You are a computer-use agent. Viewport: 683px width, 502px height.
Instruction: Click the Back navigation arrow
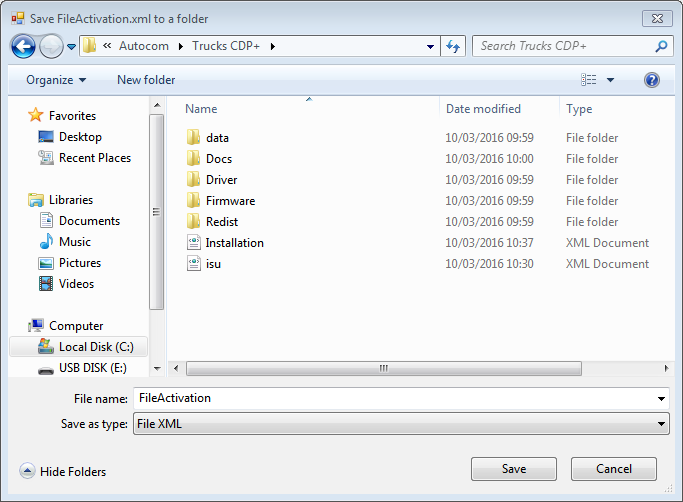[x=23, y=46]
